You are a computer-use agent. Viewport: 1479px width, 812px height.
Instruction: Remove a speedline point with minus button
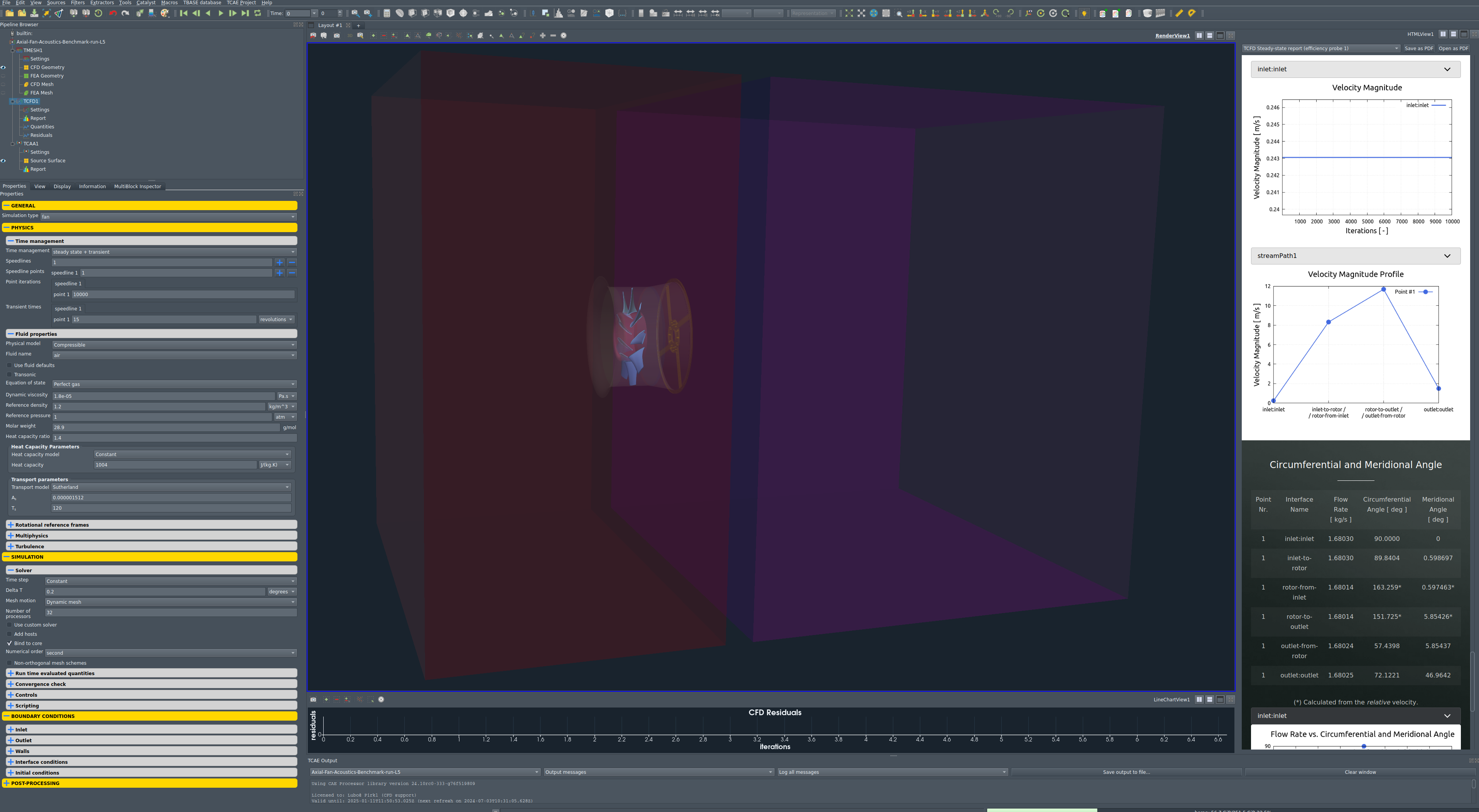[x=292, y=273]
